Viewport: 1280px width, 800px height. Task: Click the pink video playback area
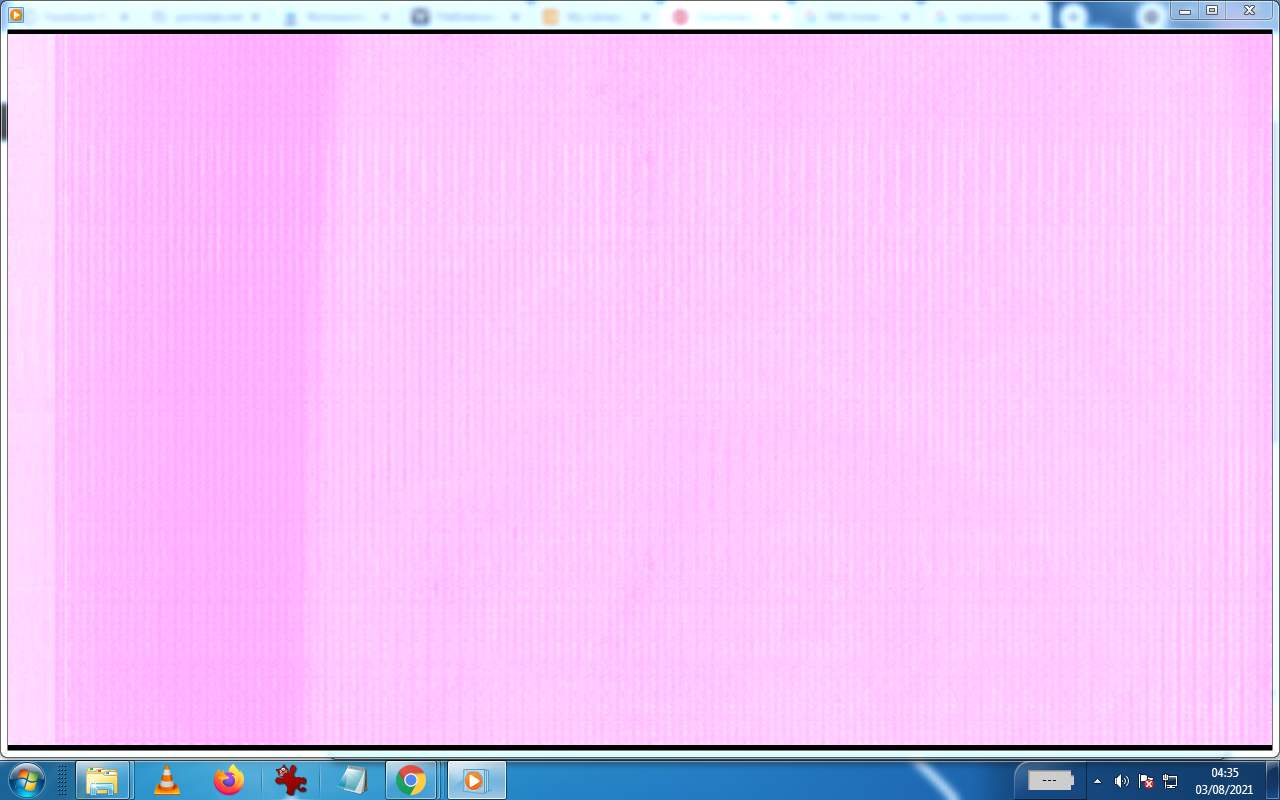click(640, 390)
